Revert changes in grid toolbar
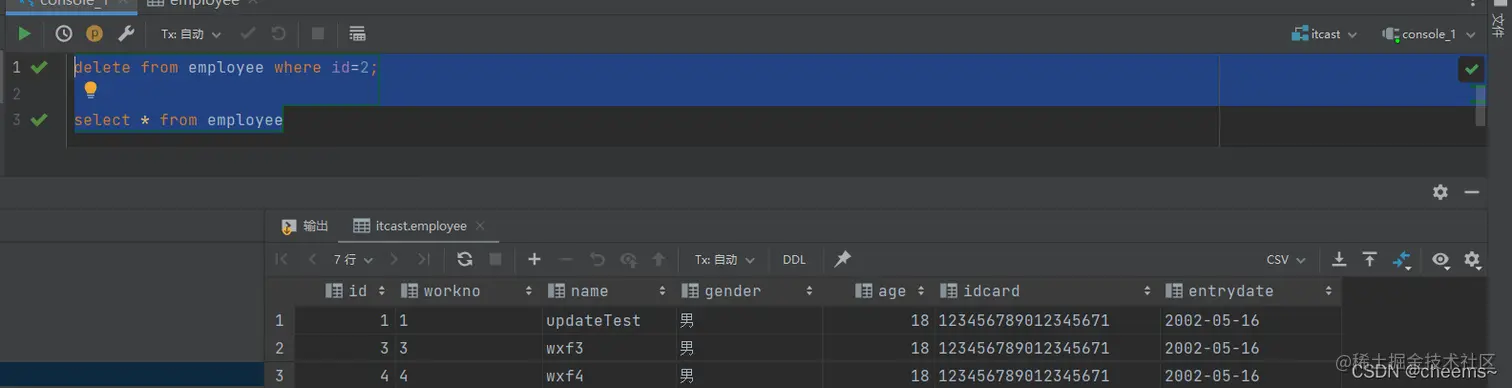This screenshot has width=1512, height=388. [x=597, y=259]
